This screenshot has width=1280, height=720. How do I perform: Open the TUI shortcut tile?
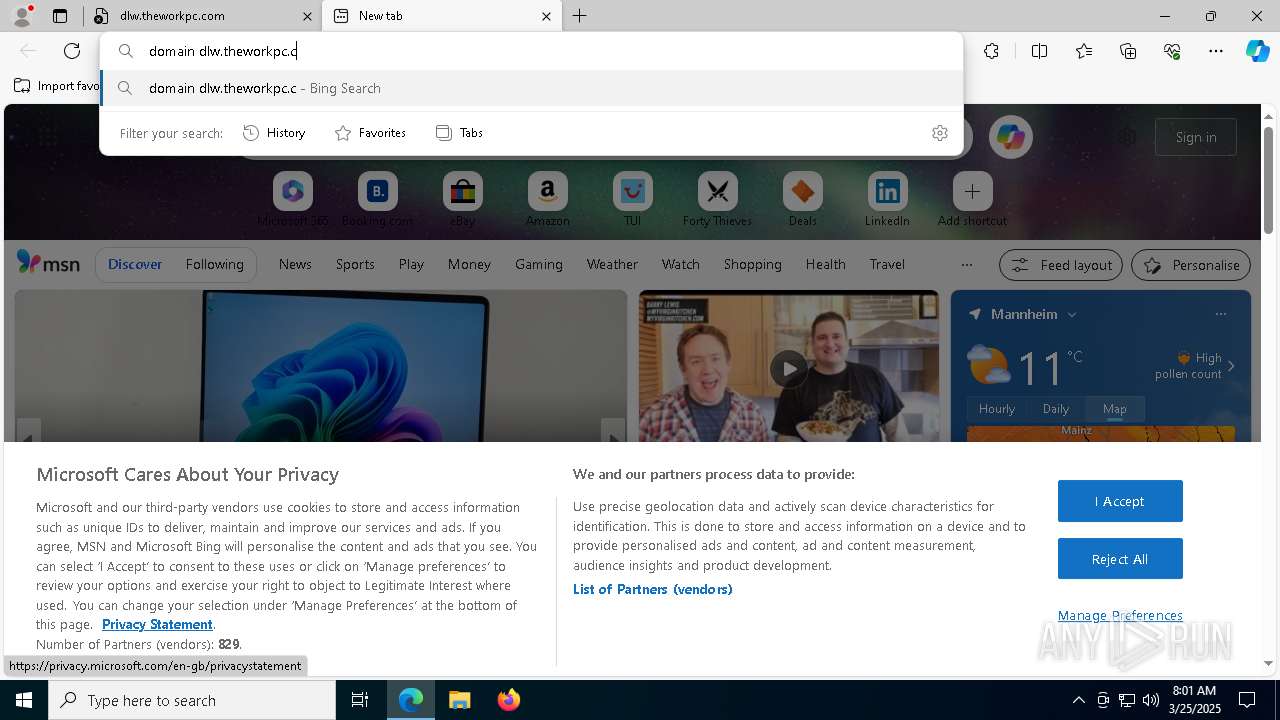point(632,199)
